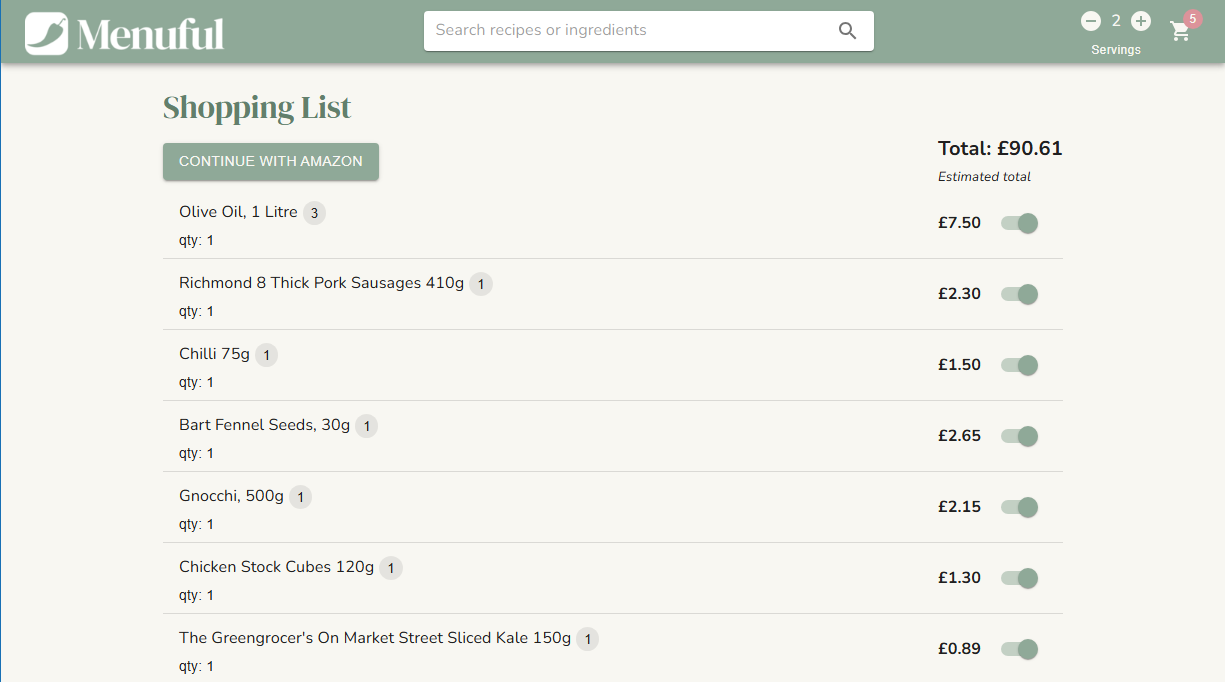Click the £2.30 sausages price
1225x682 pixels.
959,294
